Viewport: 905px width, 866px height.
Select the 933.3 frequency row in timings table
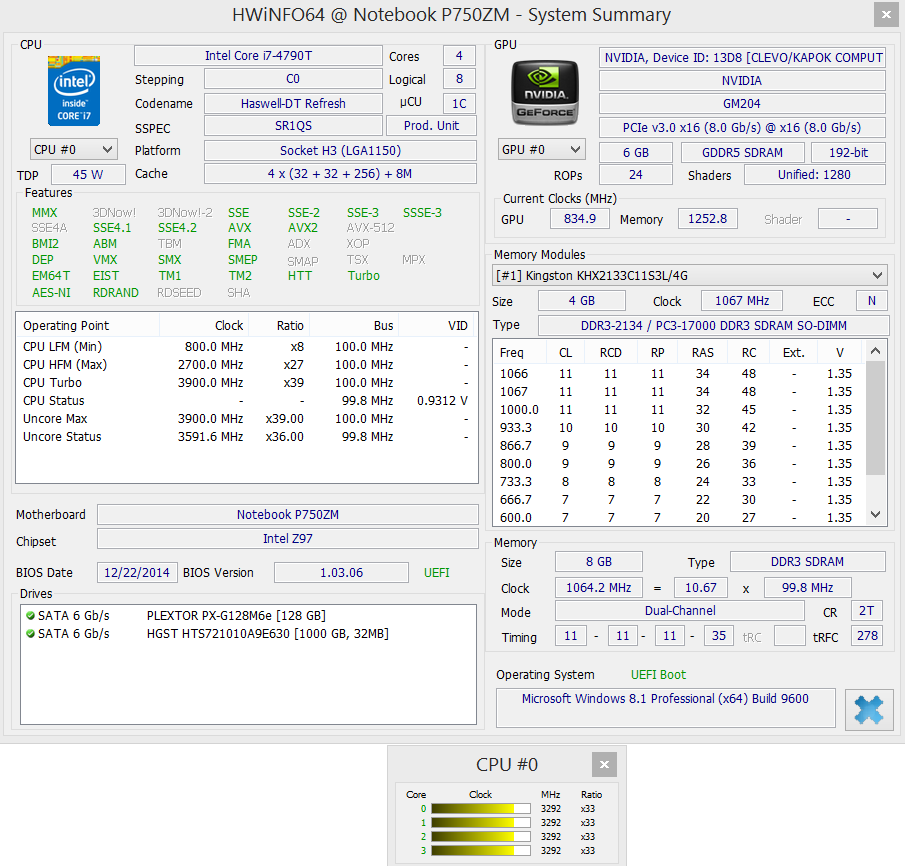[679, 428]
